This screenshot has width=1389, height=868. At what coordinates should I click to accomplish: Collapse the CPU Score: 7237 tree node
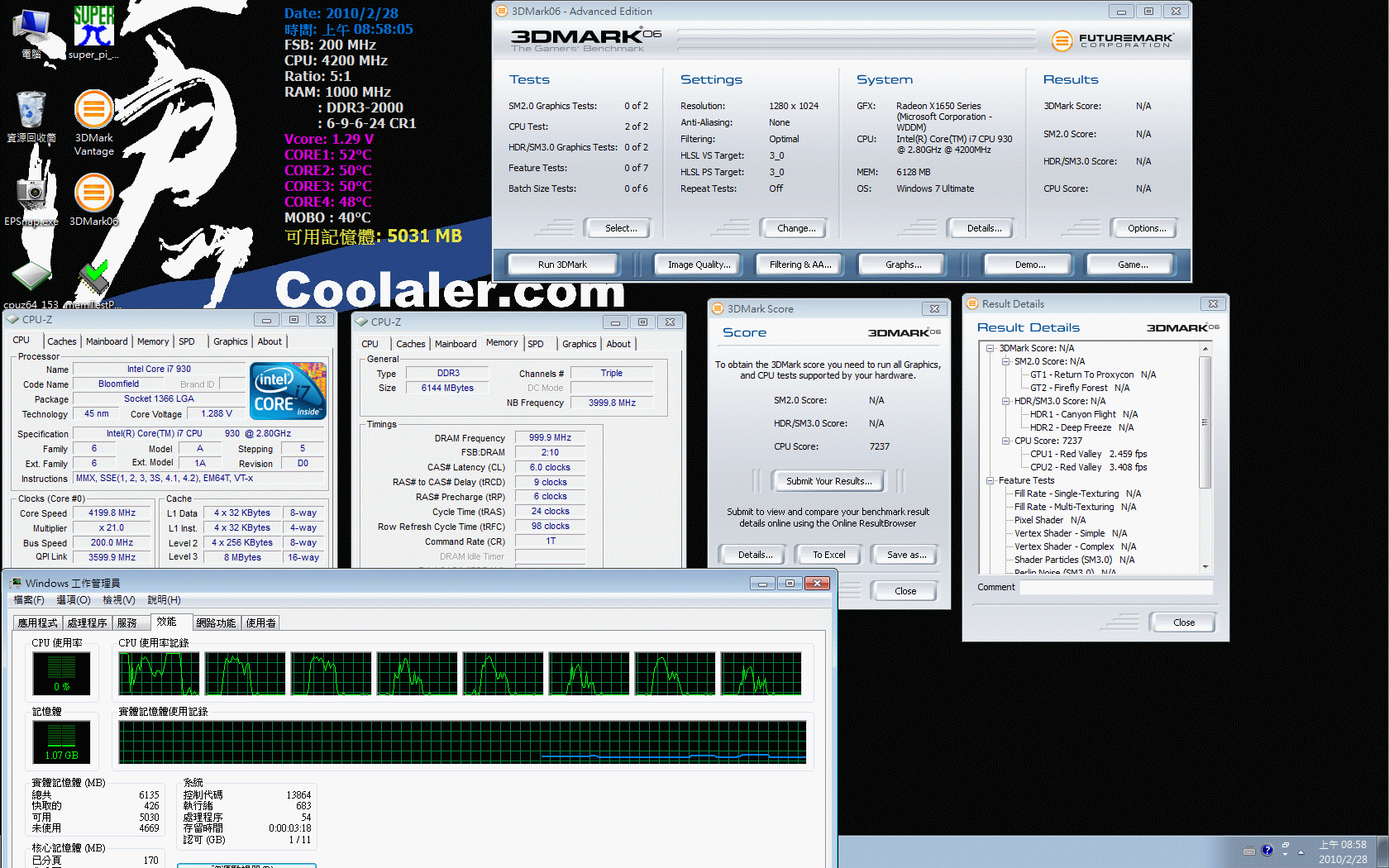pyautogui.click(x=1005, y=441)
